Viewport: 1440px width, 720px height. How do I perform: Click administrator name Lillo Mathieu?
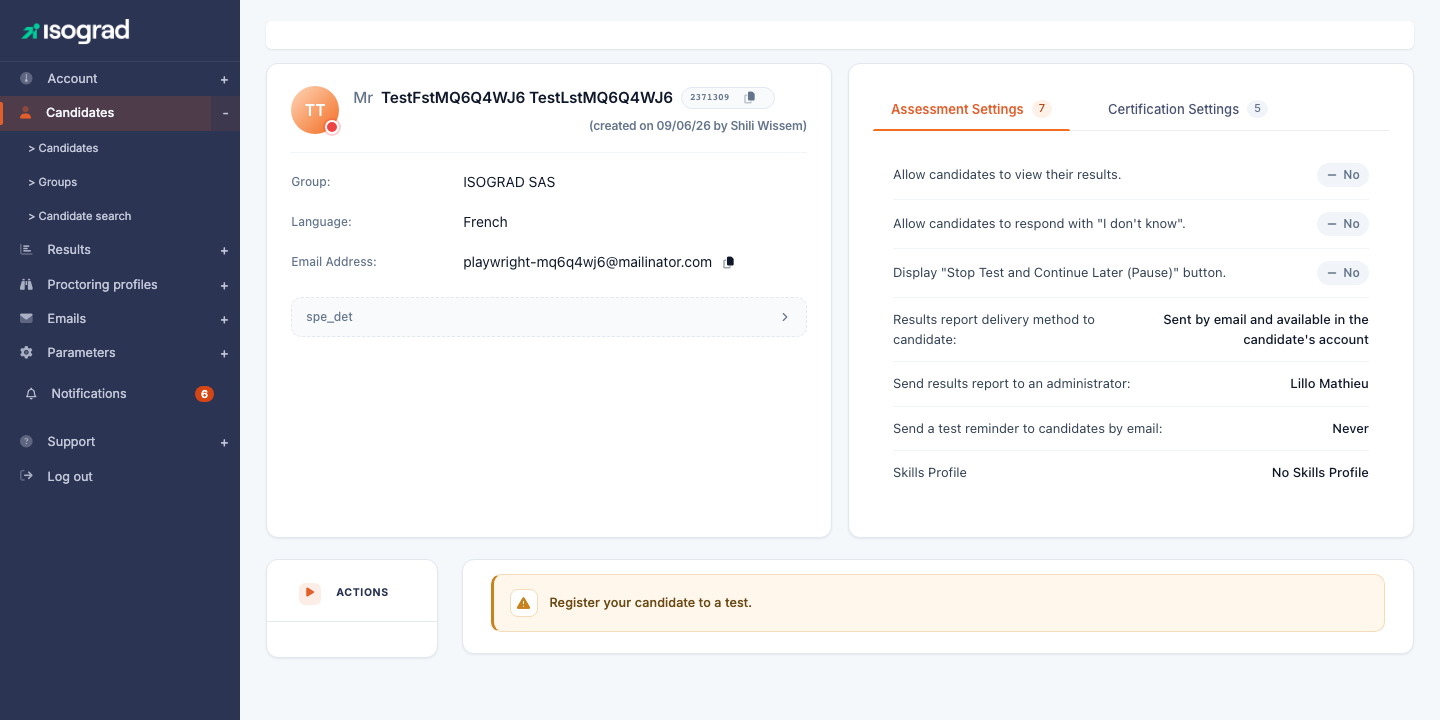tap(1329, 384)
